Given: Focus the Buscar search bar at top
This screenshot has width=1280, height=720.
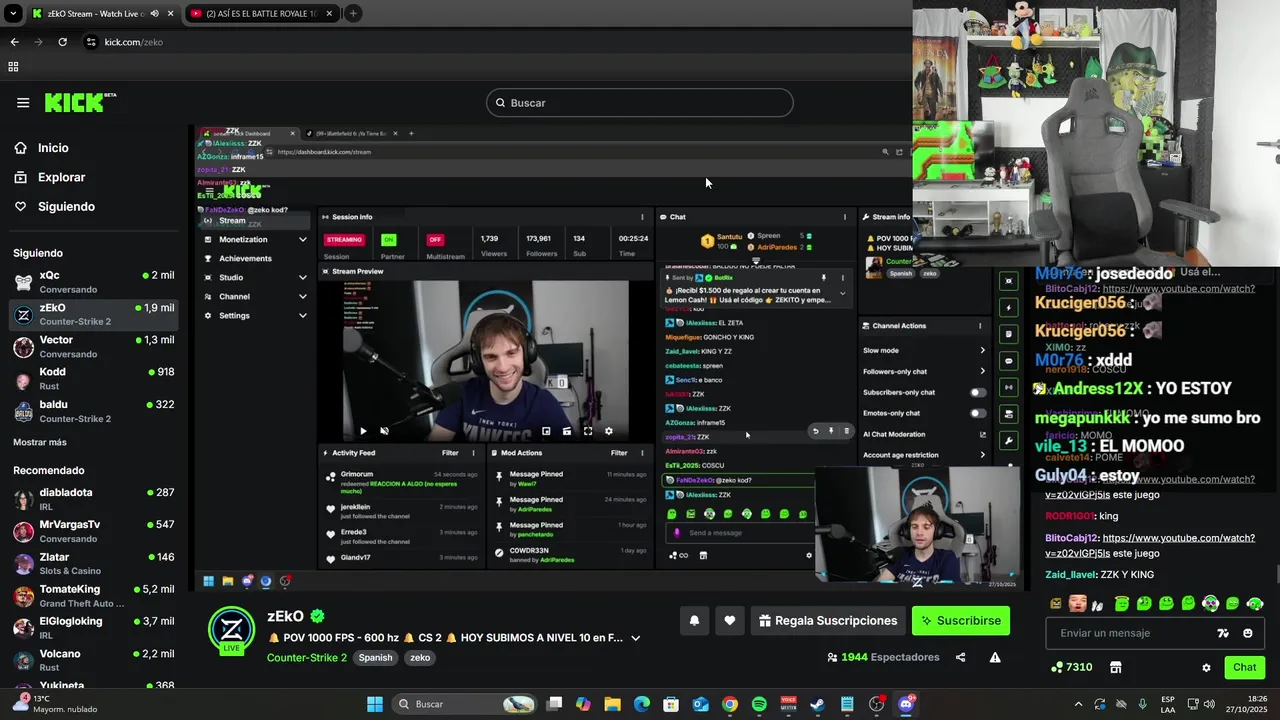Looking at the screenshot, I should [x=640, y=103].
